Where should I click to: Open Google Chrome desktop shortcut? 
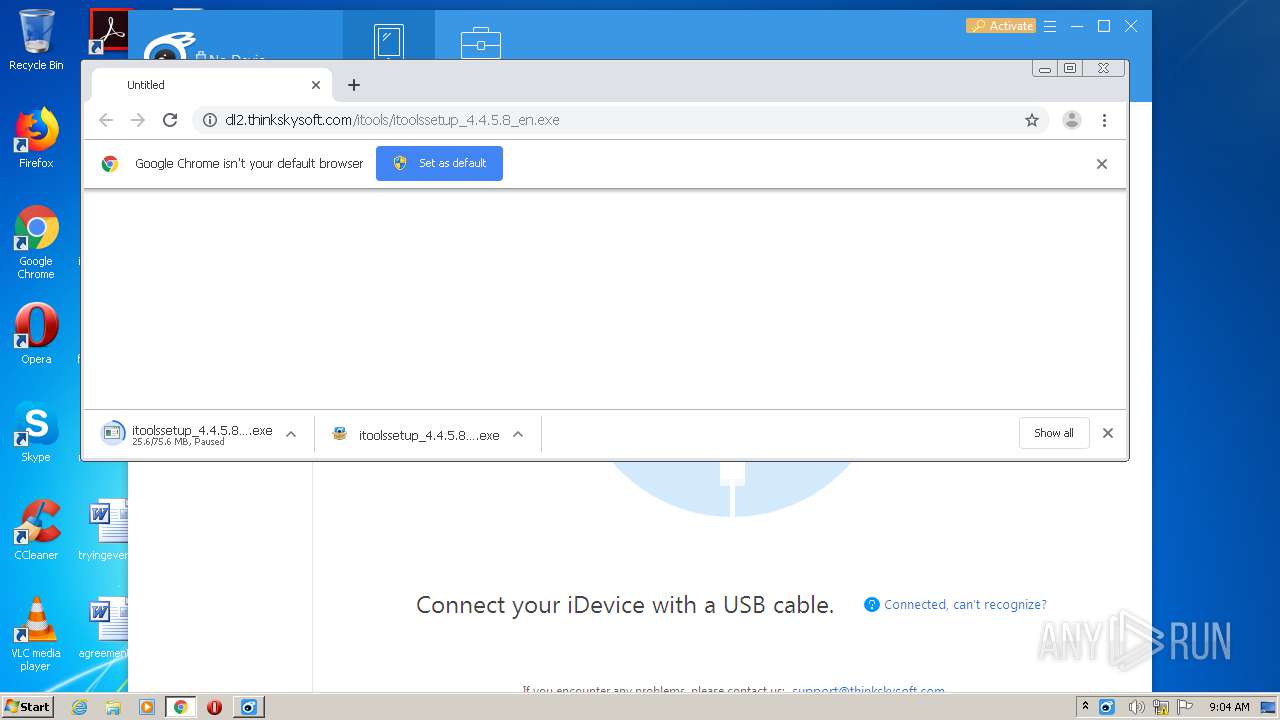(36, 243)
